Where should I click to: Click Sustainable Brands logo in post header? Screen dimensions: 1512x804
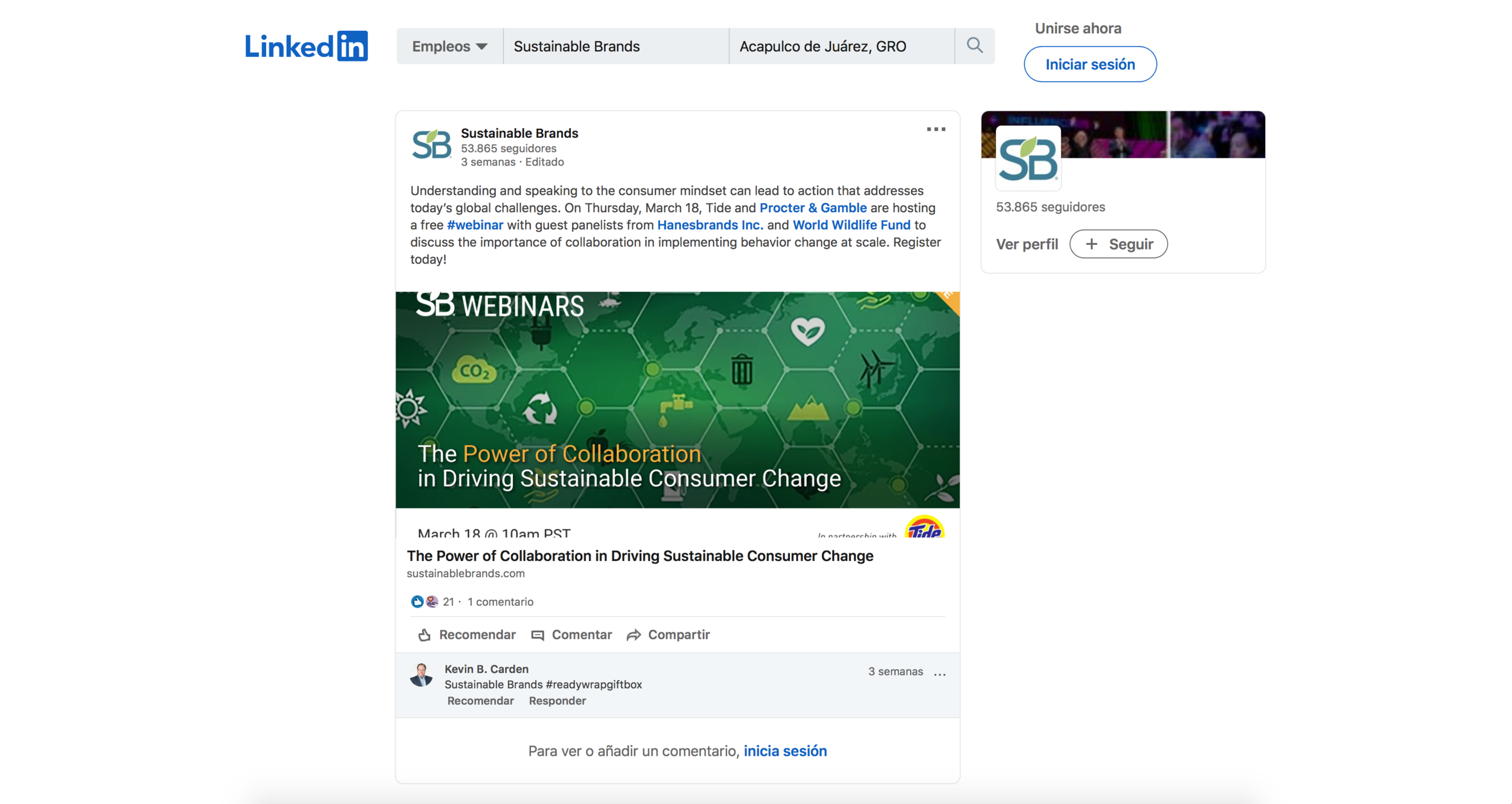(431, 144)
